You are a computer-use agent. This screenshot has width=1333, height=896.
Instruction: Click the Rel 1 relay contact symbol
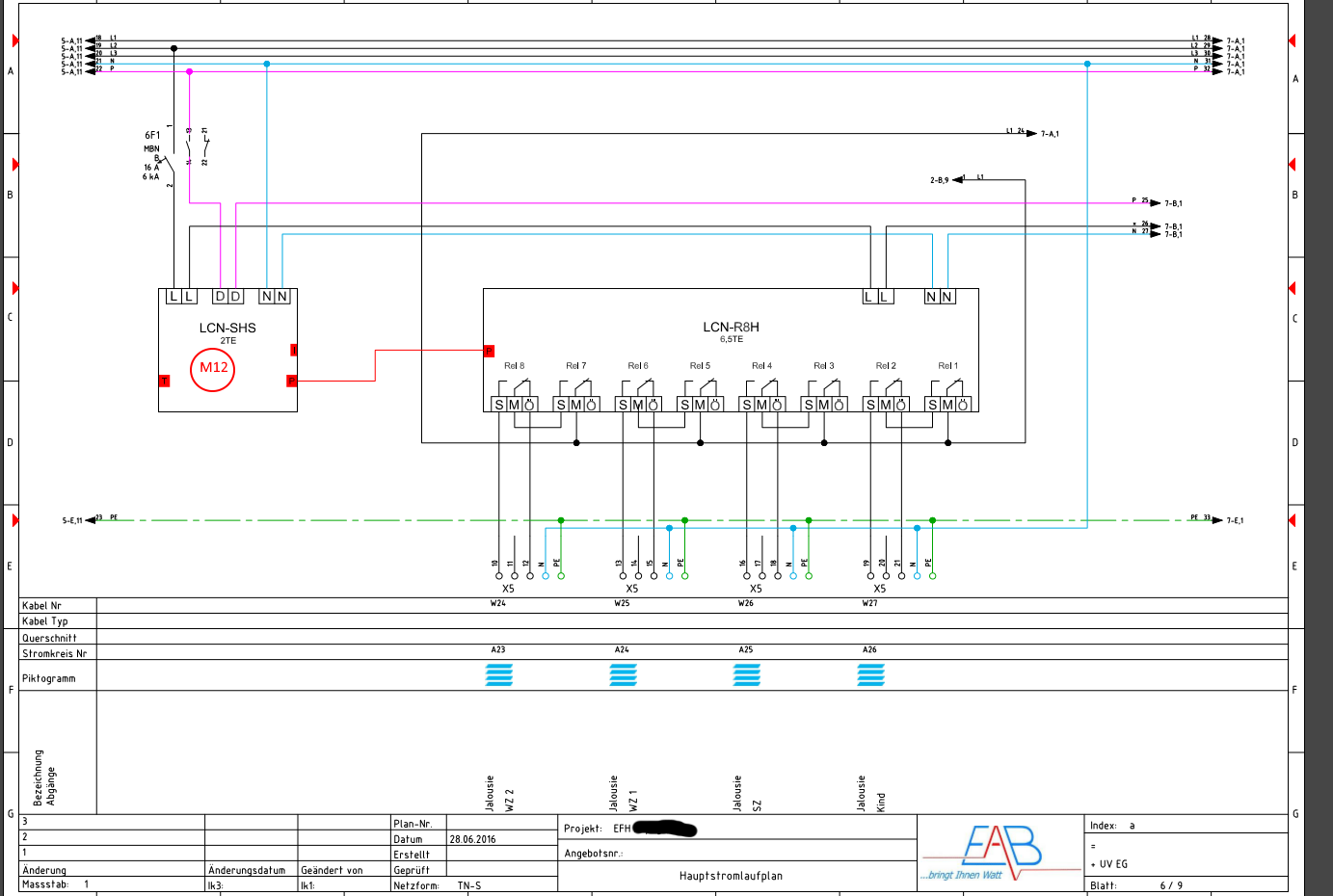pos(955,388)
